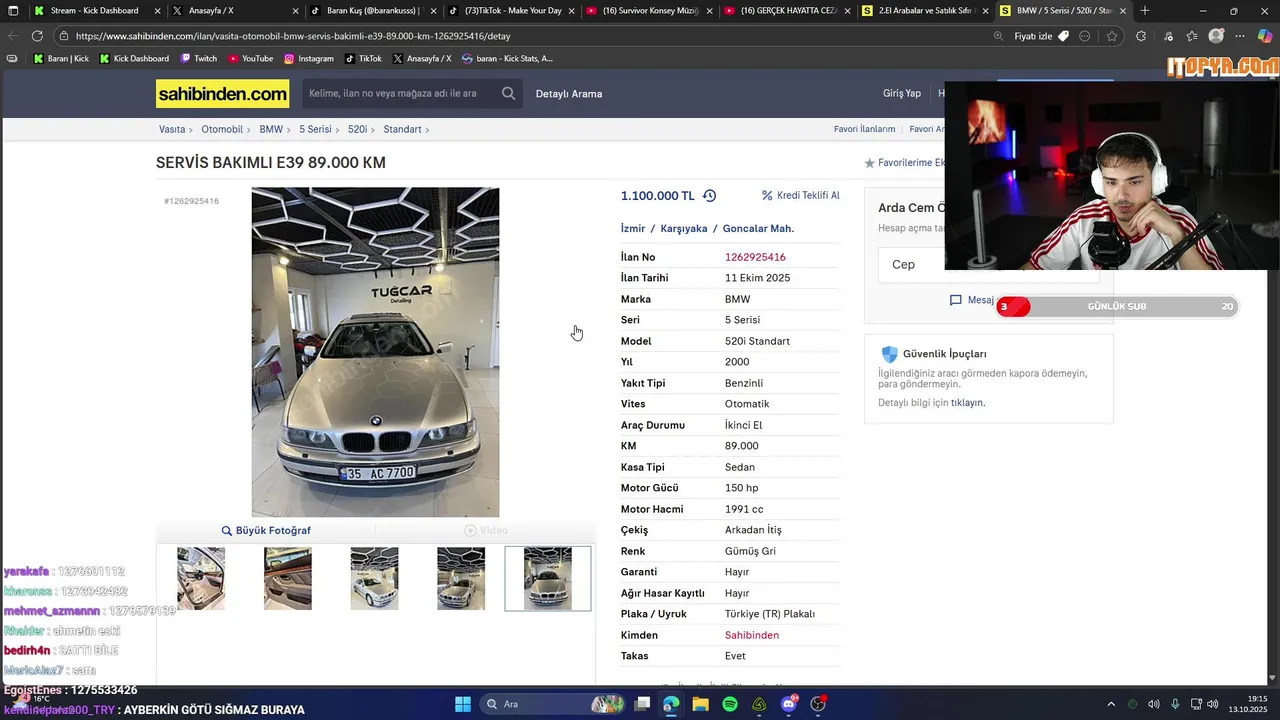Click Karşıyaka location link

pos(684,228)
